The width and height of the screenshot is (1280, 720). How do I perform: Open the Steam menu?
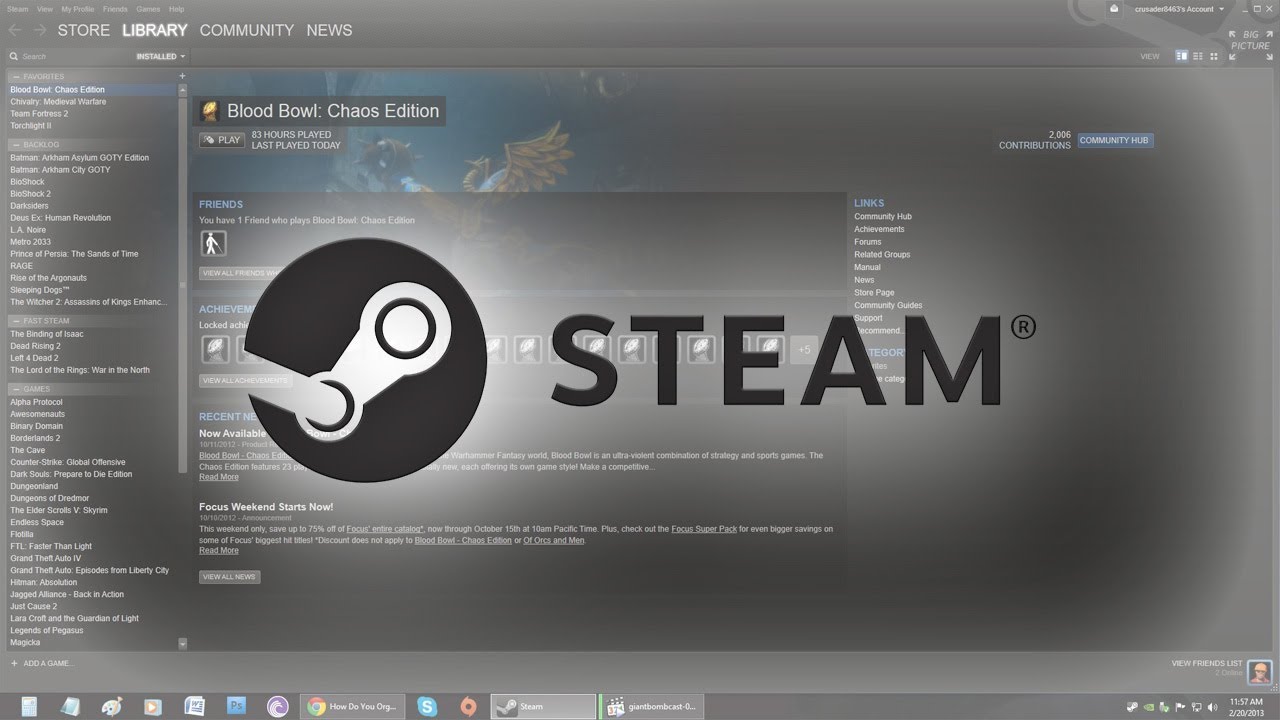click(17, 9)
